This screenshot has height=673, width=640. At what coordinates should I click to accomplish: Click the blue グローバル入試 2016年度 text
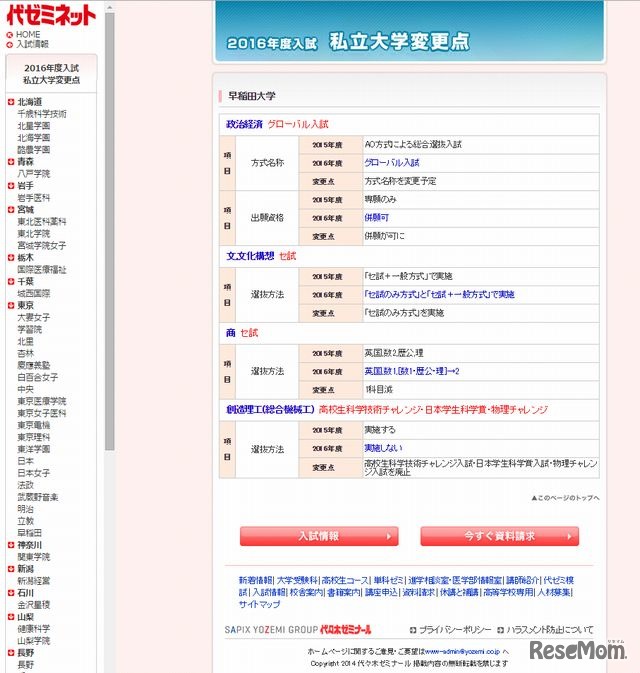[391, 163]
